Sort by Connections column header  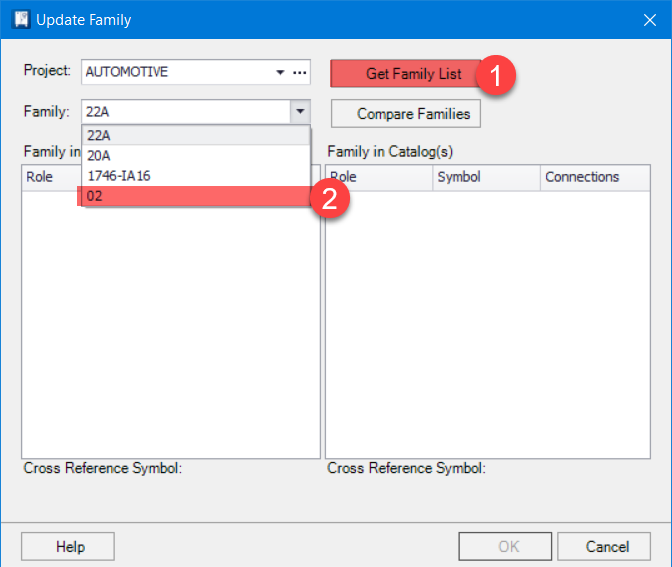click(x=595, y=177)
